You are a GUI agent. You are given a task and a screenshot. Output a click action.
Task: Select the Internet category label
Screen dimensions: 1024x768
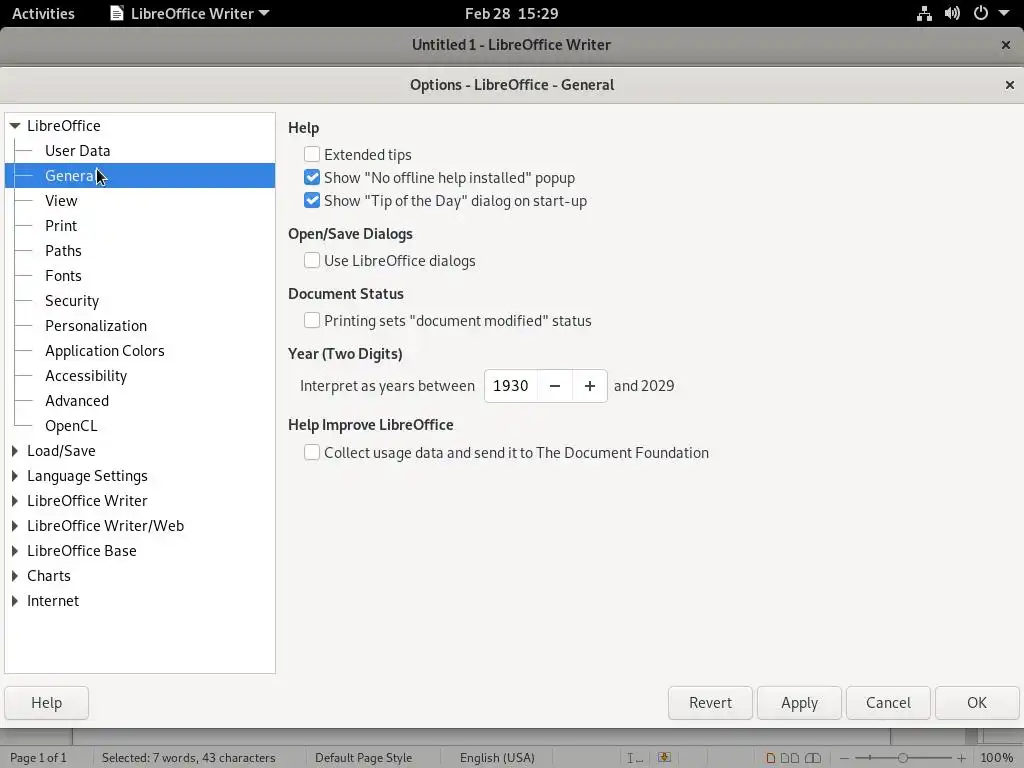(53, 601)
